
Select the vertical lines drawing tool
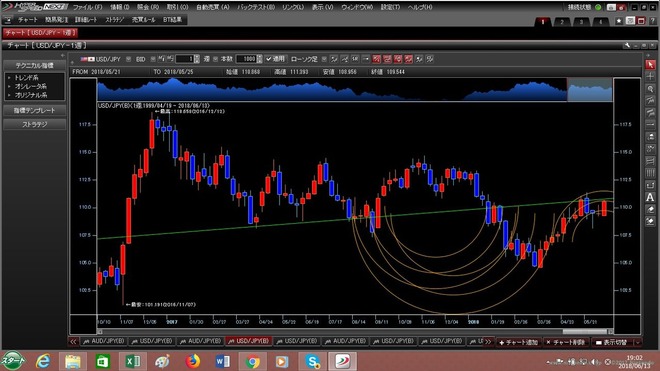coord(650,173)
